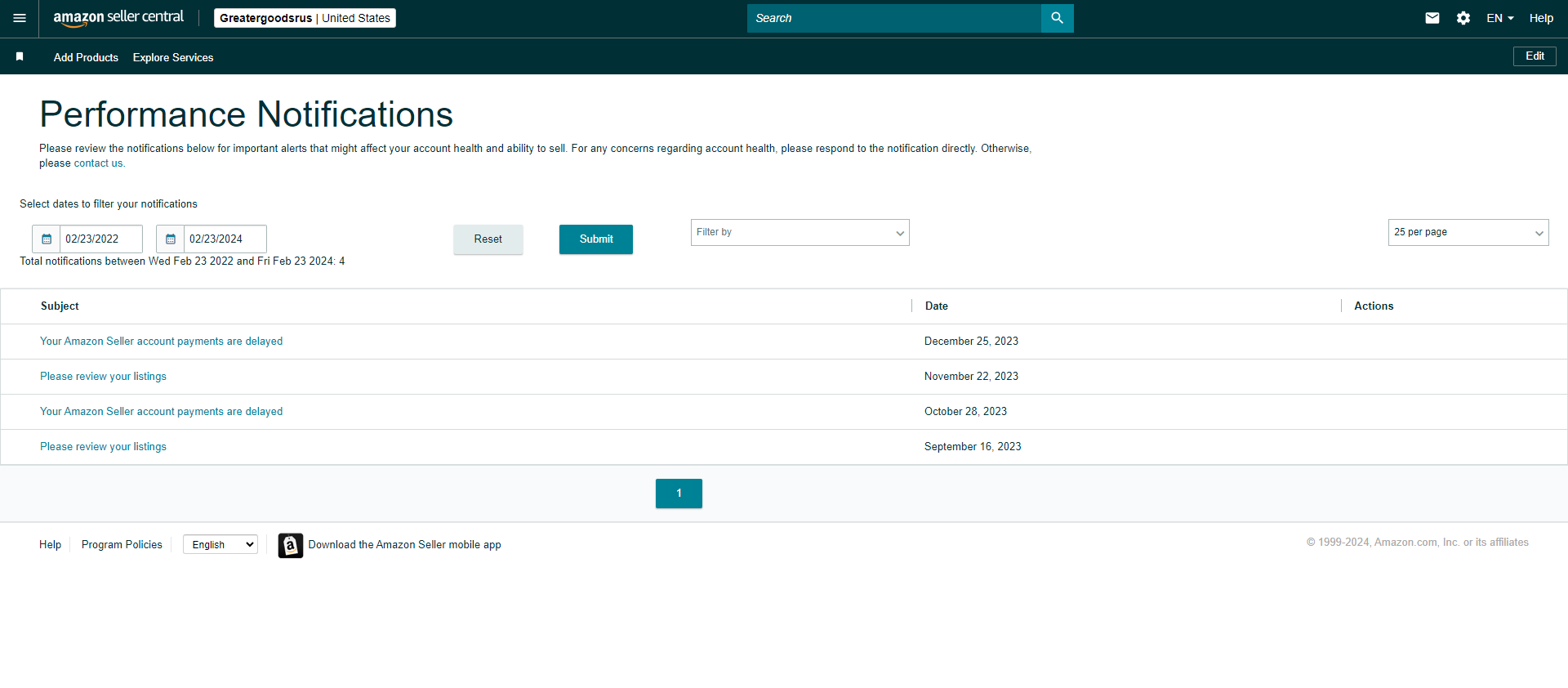The height and width of the screenshot is (688, 1568).
Task: Focus the top Search field
Action: click(x=894, y=18)
